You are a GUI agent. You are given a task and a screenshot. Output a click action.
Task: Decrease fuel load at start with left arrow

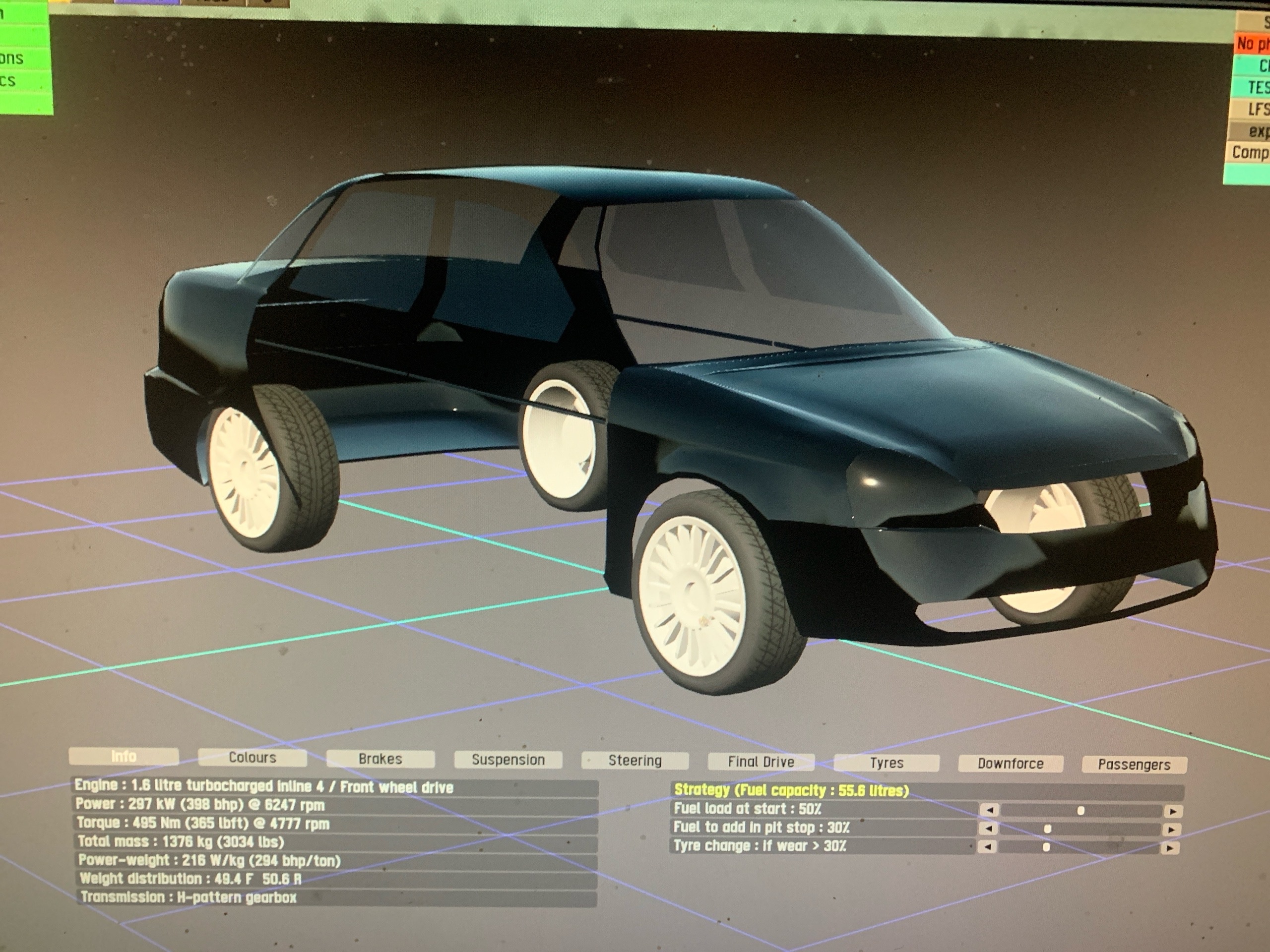[x=990, y=810]
